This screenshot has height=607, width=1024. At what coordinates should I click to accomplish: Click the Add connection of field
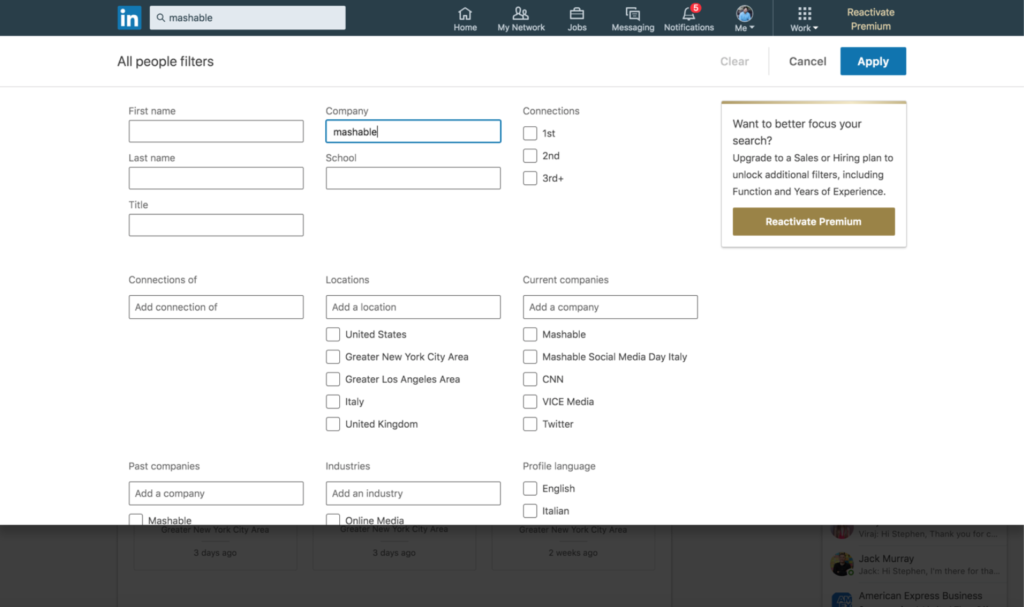(216, 307)
